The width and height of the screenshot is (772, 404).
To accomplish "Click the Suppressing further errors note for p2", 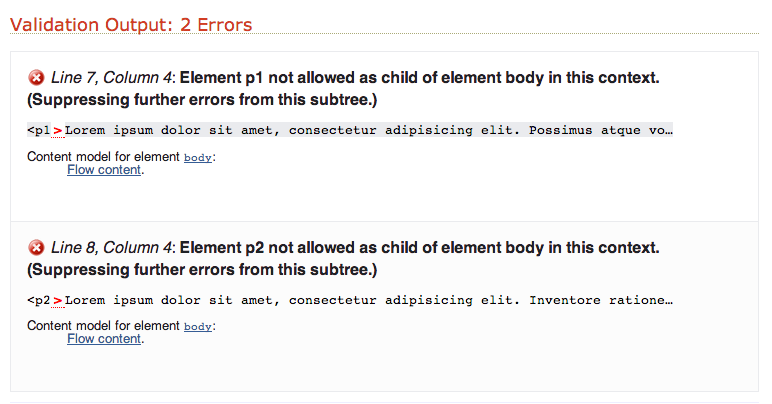I will pos(202,270).
